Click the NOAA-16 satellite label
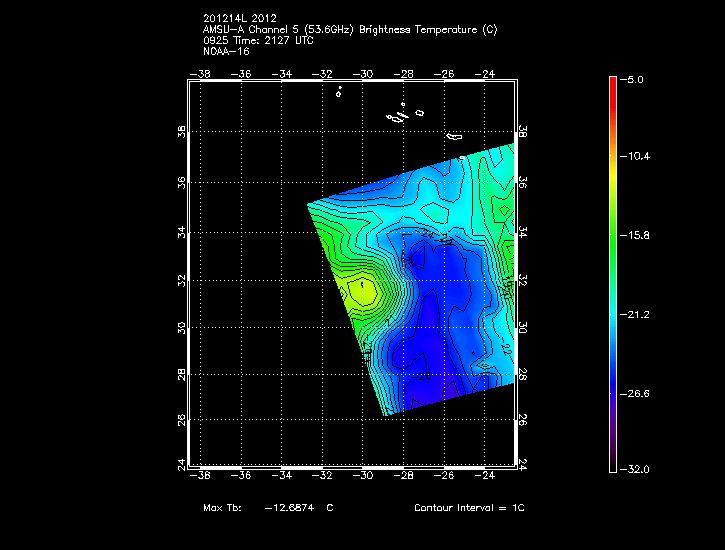This screenshot has width=725, height=550. (x=225, y=51)
